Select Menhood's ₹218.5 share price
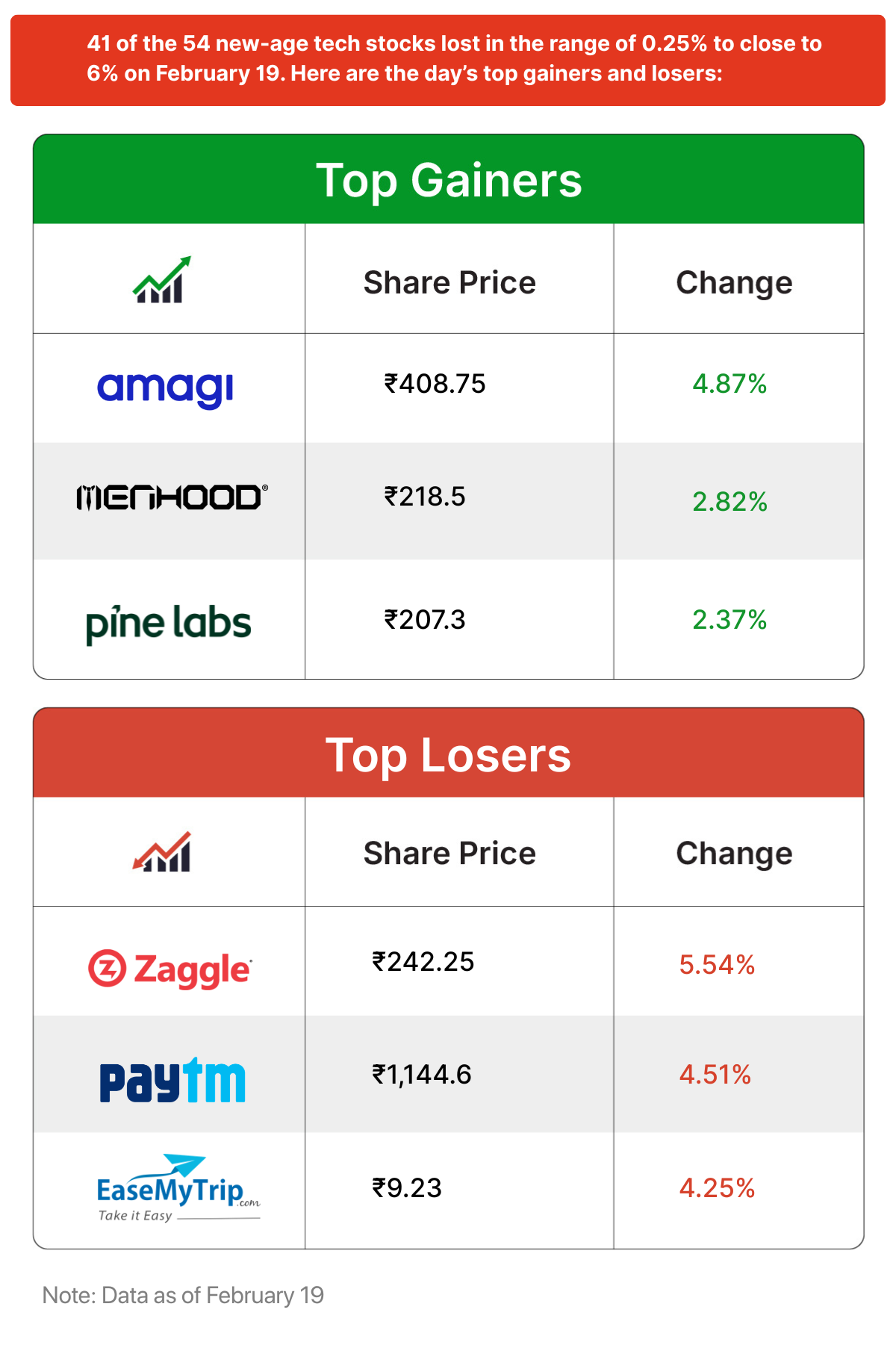The height and width of the screenshot is (1348, 896). pyautogui.click(x=425, y=497)
